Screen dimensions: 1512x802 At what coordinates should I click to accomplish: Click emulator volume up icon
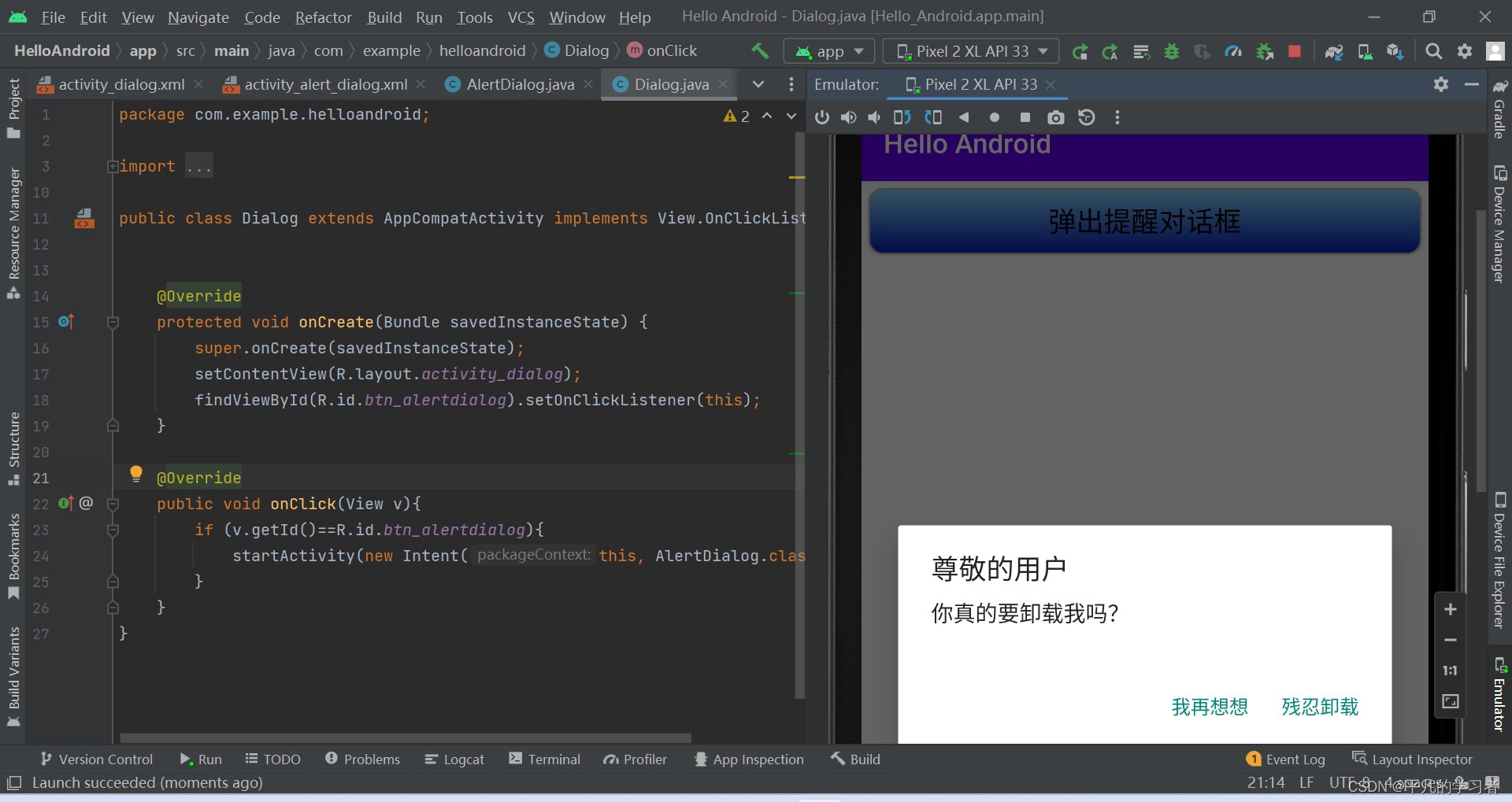pos(849,117)
